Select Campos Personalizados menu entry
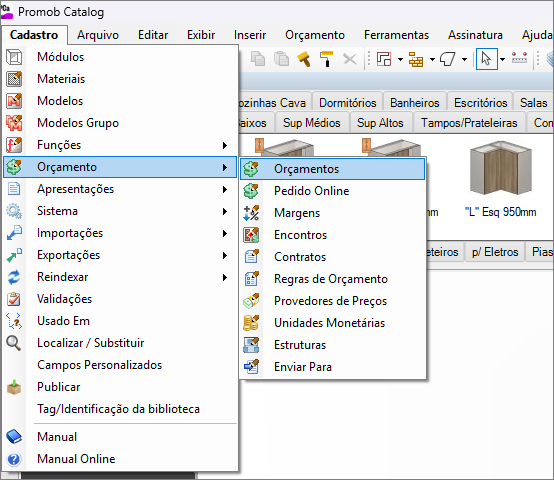Screen dimensions: 554x480 pos(120,365)
